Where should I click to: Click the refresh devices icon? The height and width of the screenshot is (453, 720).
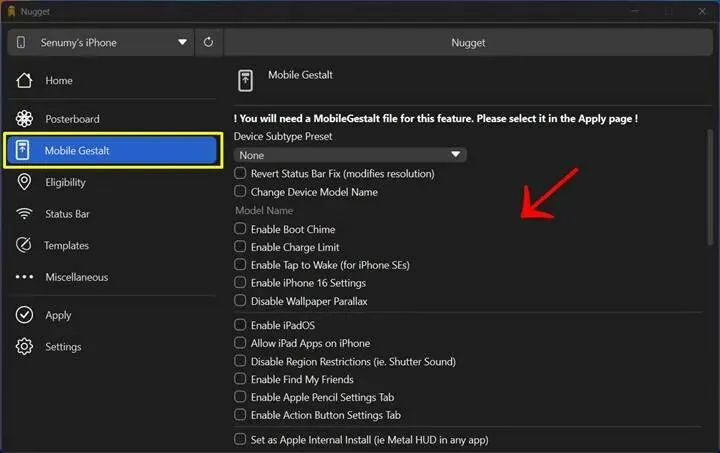coord(208,42)
